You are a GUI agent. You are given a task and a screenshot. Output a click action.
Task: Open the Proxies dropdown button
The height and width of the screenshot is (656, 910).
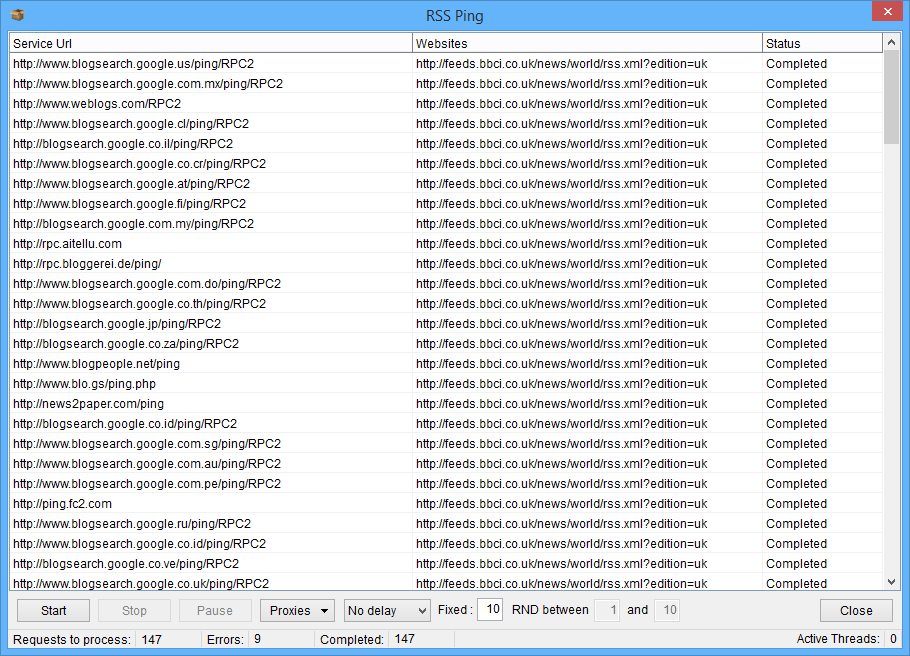click(x=297, y=610)
